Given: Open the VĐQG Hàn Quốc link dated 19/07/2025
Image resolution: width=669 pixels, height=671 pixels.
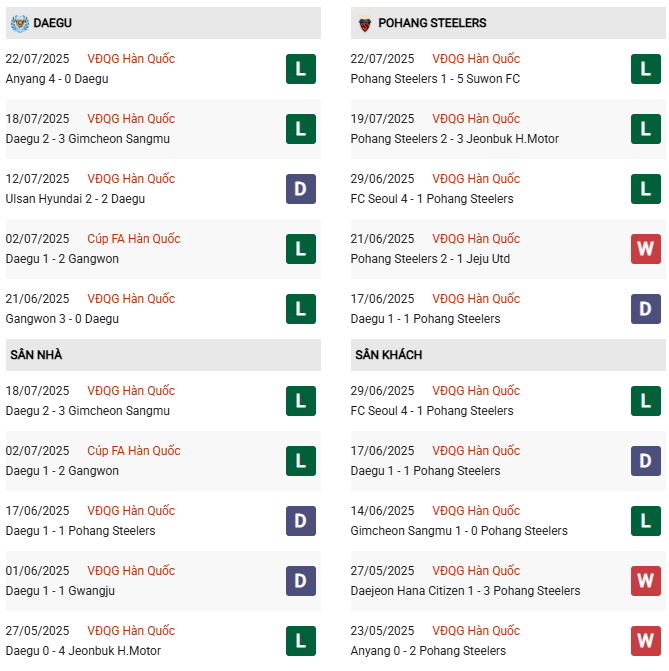Looking at the screenshot, I should pos(476,119).
